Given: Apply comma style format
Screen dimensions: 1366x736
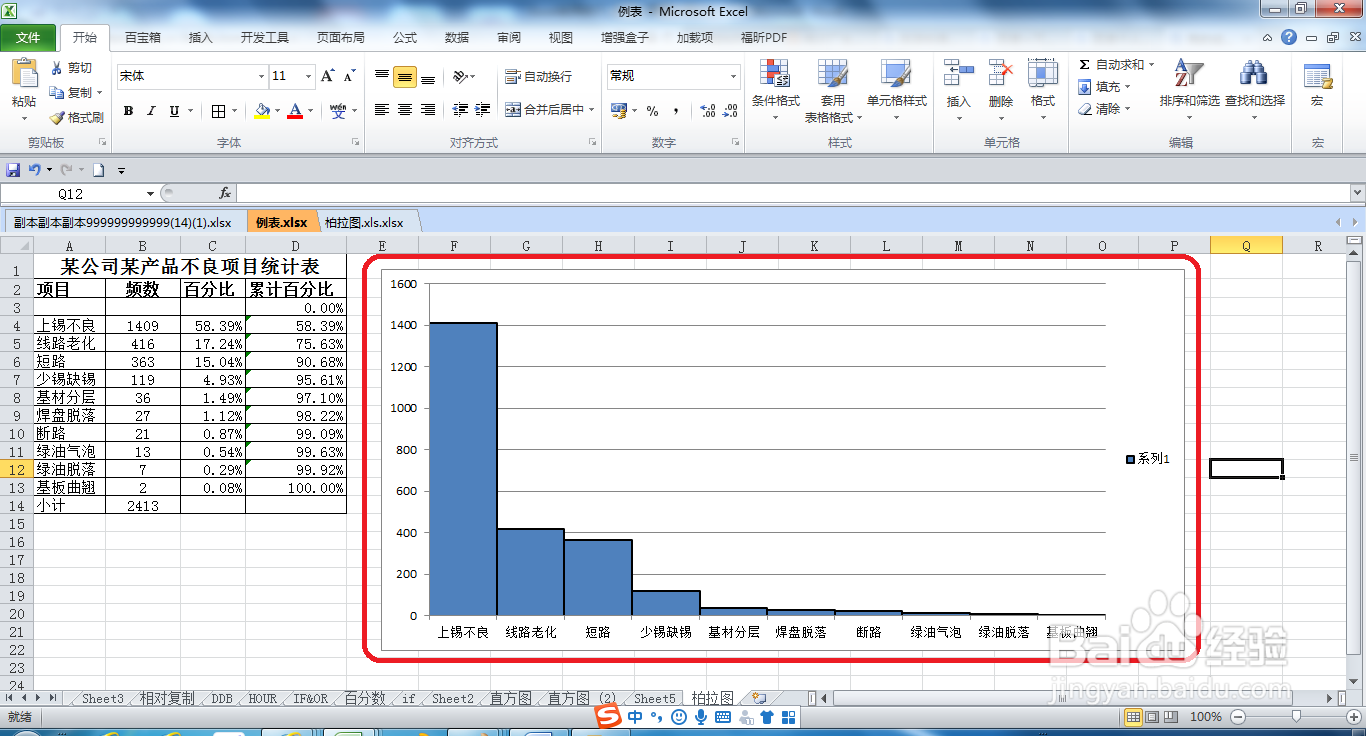Looking at the screenshot, I should [x=676, y=111].
